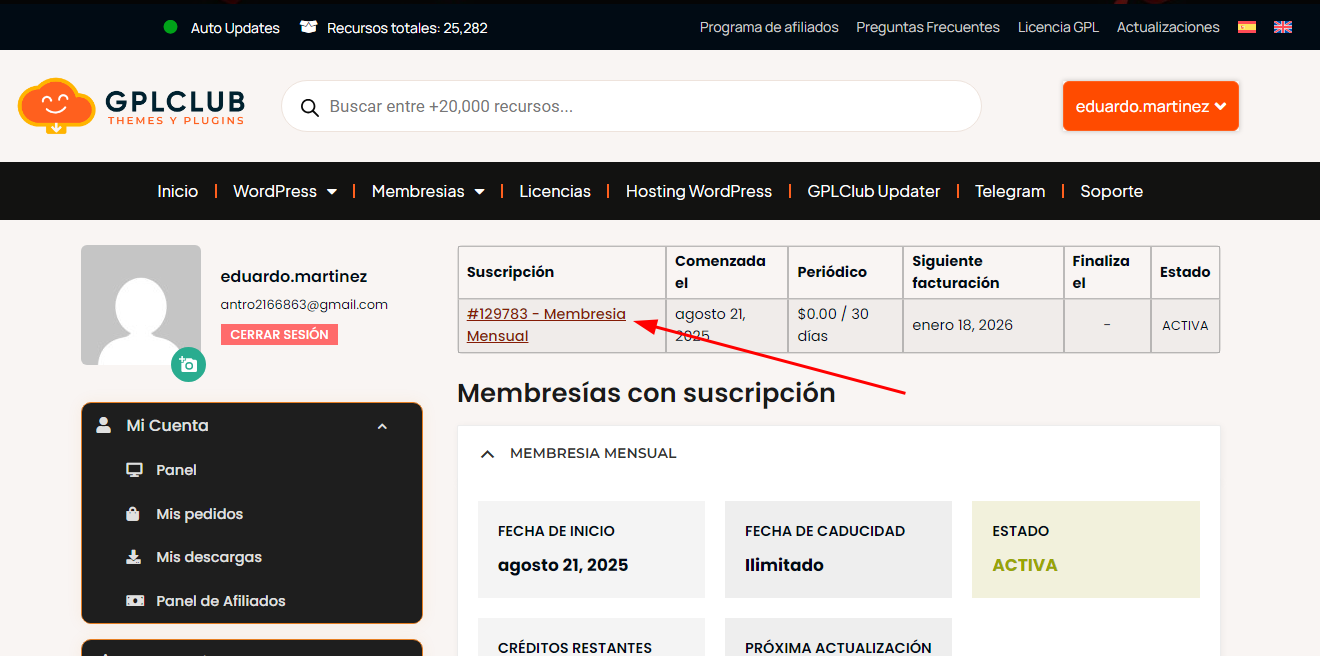
Task: Click the green Auto Updates status dot
Action: [x=171, y=27]
